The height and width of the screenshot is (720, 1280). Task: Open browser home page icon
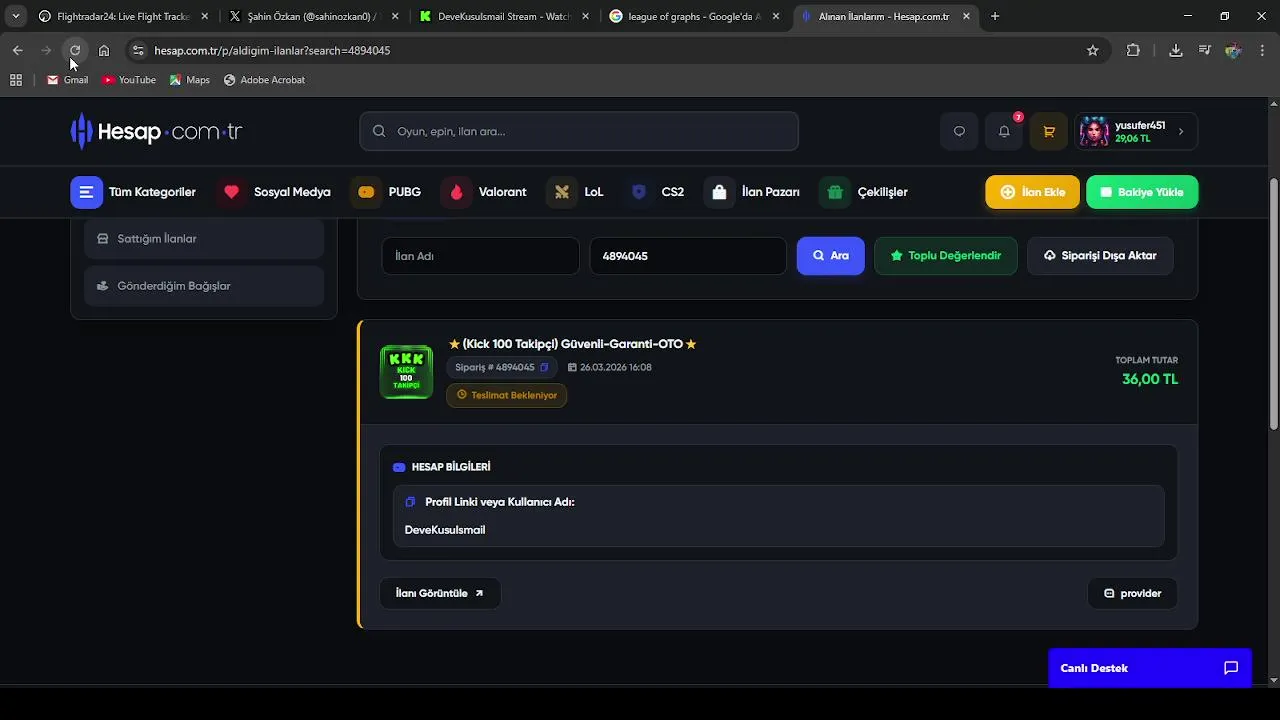[x=104, y=50]
